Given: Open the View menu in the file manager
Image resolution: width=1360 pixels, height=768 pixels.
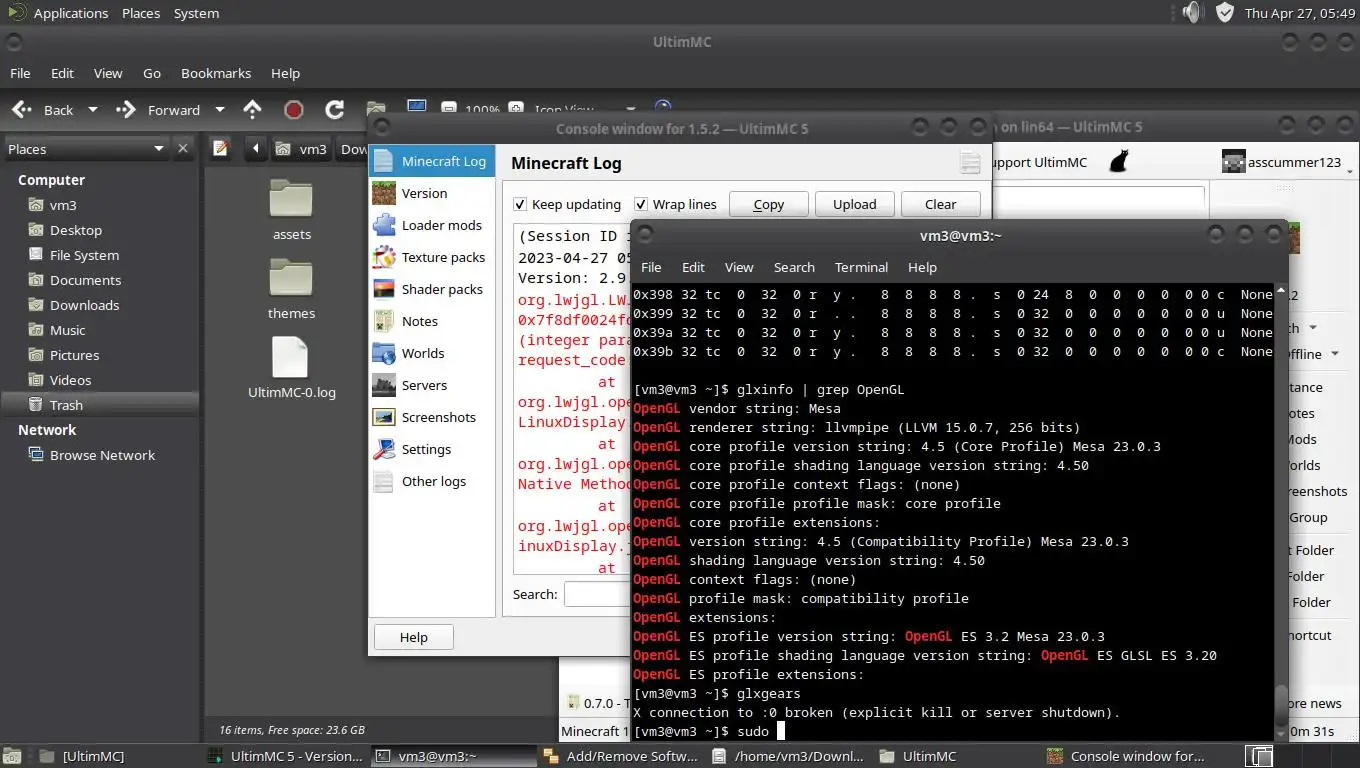Looking at the screenshot, I should click(x=108, y=73).
